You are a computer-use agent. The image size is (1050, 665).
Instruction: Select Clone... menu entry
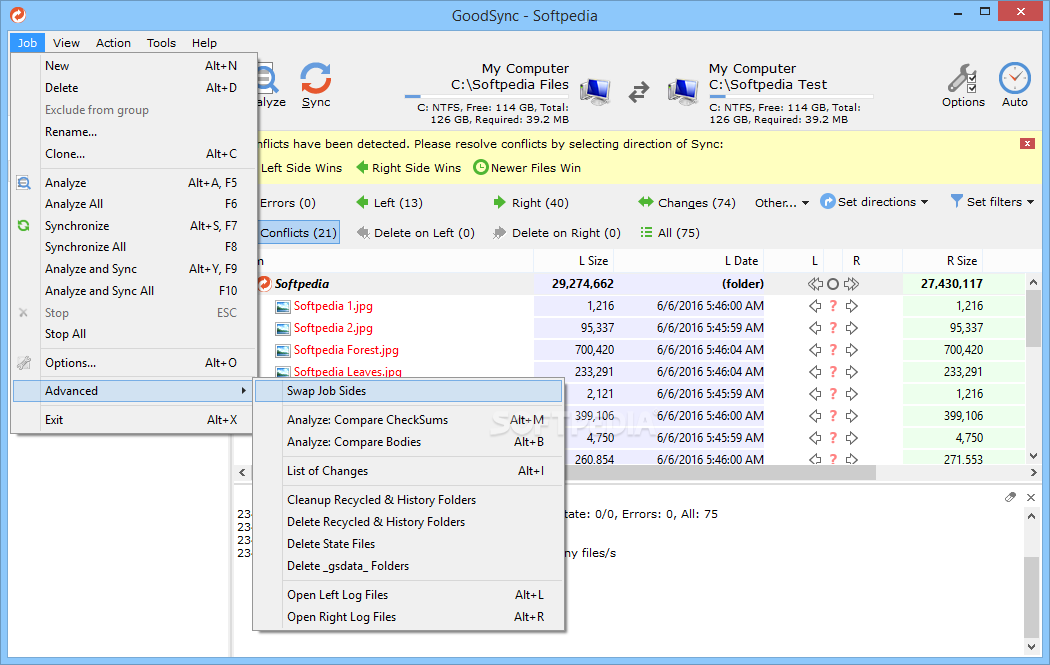coord(134,154)
